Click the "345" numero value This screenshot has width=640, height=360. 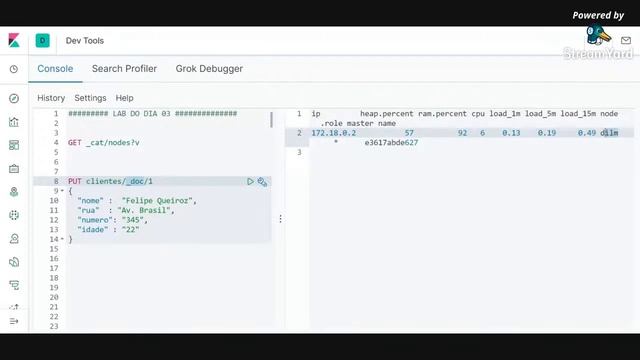coord(132,220)
